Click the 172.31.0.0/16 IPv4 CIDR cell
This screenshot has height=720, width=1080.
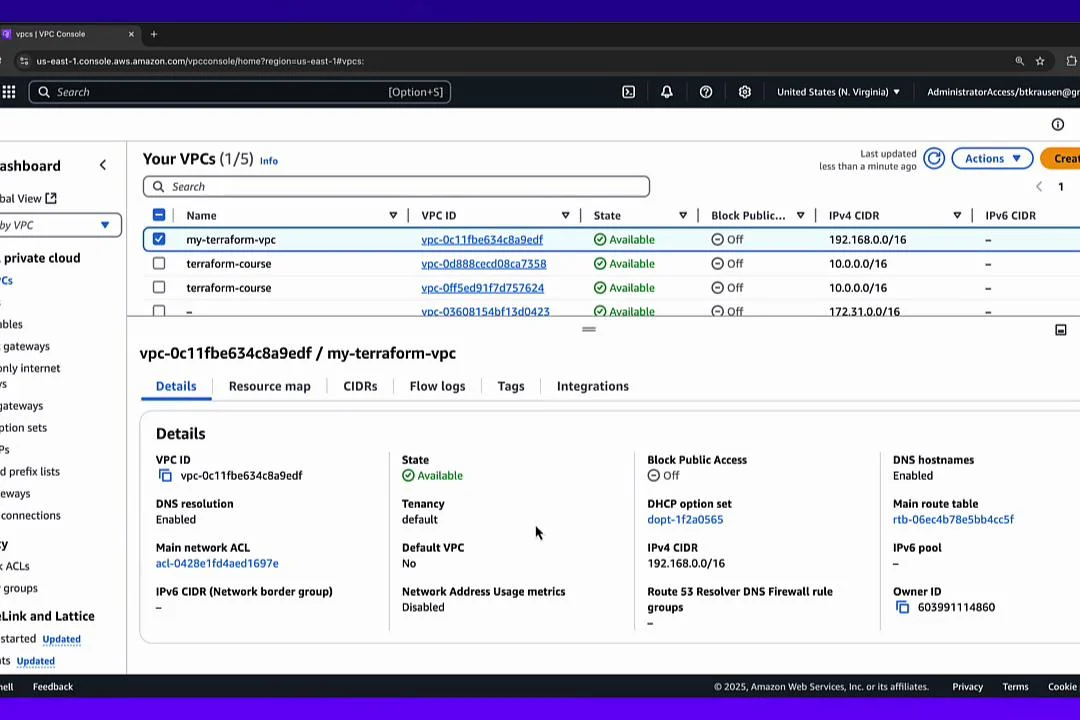864,311
